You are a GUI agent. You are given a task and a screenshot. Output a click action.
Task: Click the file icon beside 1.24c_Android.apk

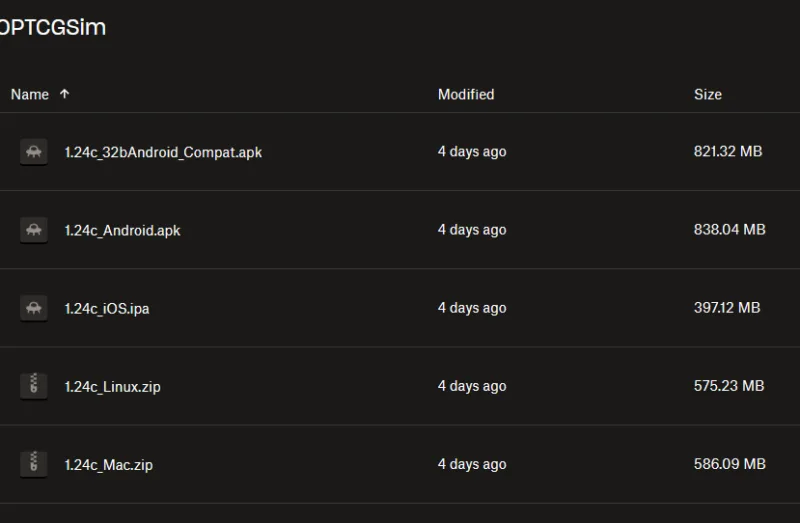point(34,230)
